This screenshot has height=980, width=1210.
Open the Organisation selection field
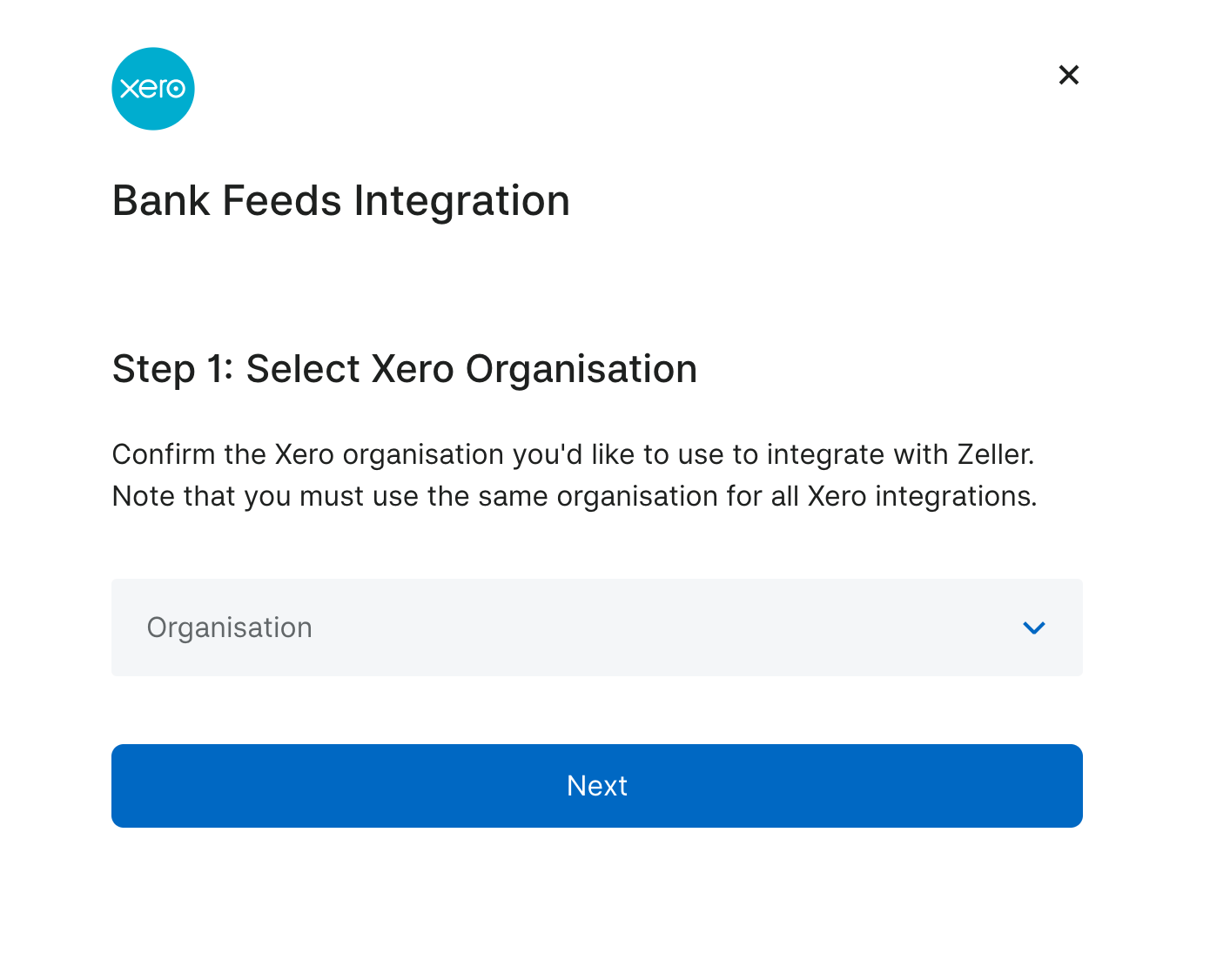pos(596,628)
